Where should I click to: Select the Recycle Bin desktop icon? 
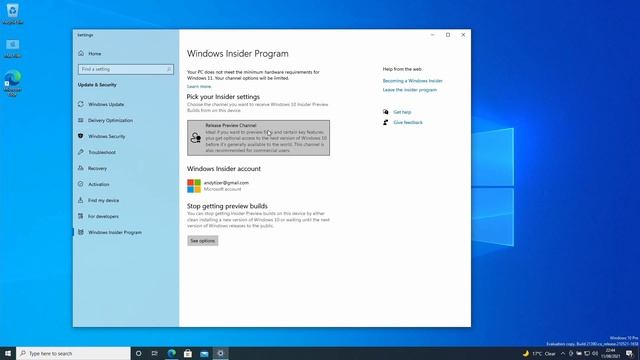pos(13,13)
